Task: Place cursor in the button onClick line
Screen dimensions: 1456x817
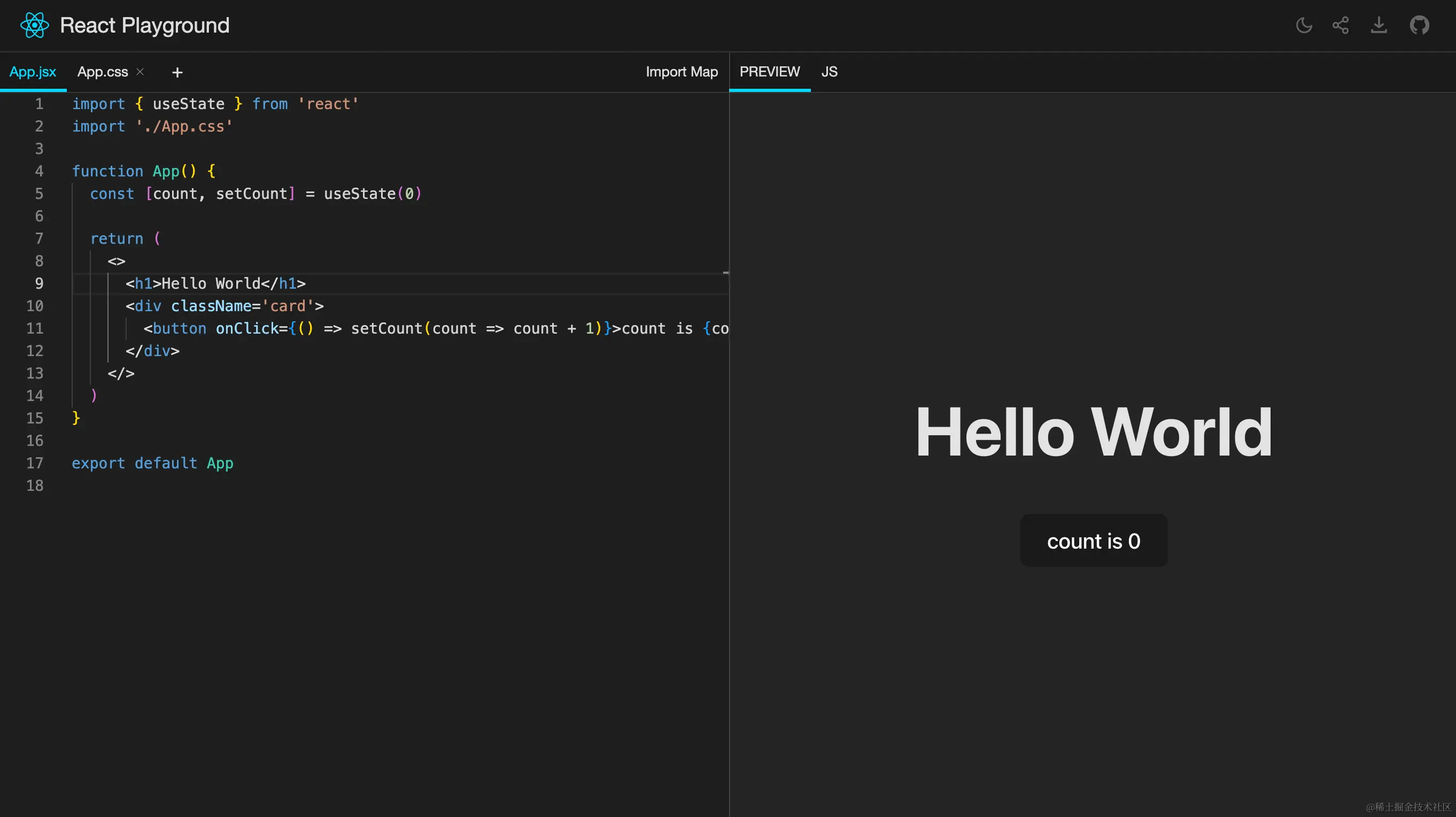Action: pyautogui.click(x=396, y=328)
